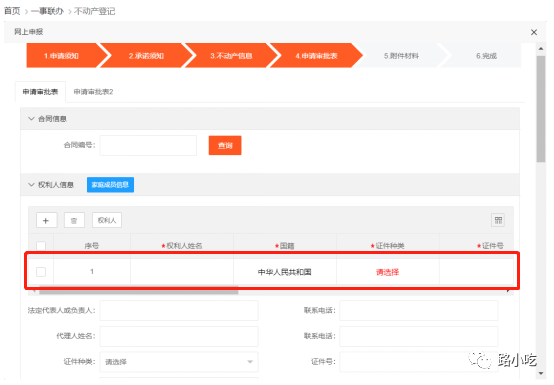554x385 pixels.
Task: Click the table's horizontal scrollbar thumb
Action: pyautogui.click(x=138, y=291)
